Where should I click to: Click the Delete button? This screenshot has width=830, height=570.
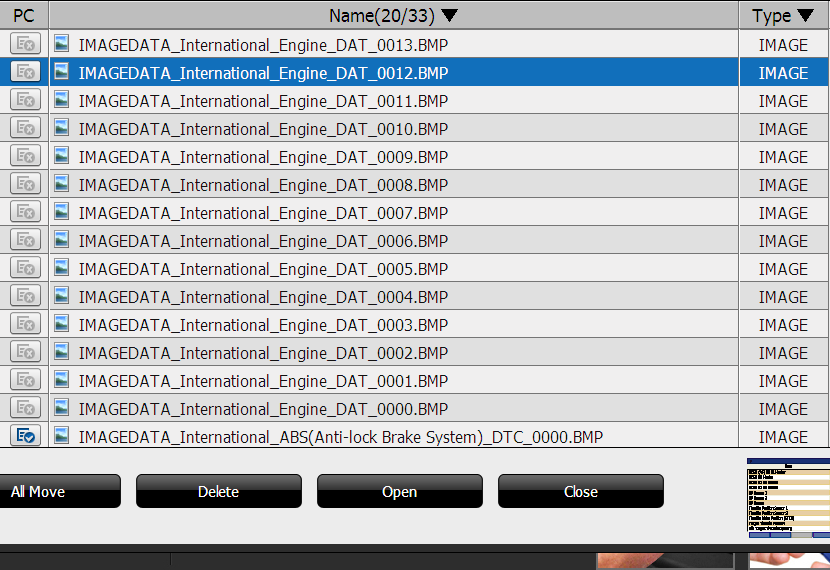click(219, 491)
